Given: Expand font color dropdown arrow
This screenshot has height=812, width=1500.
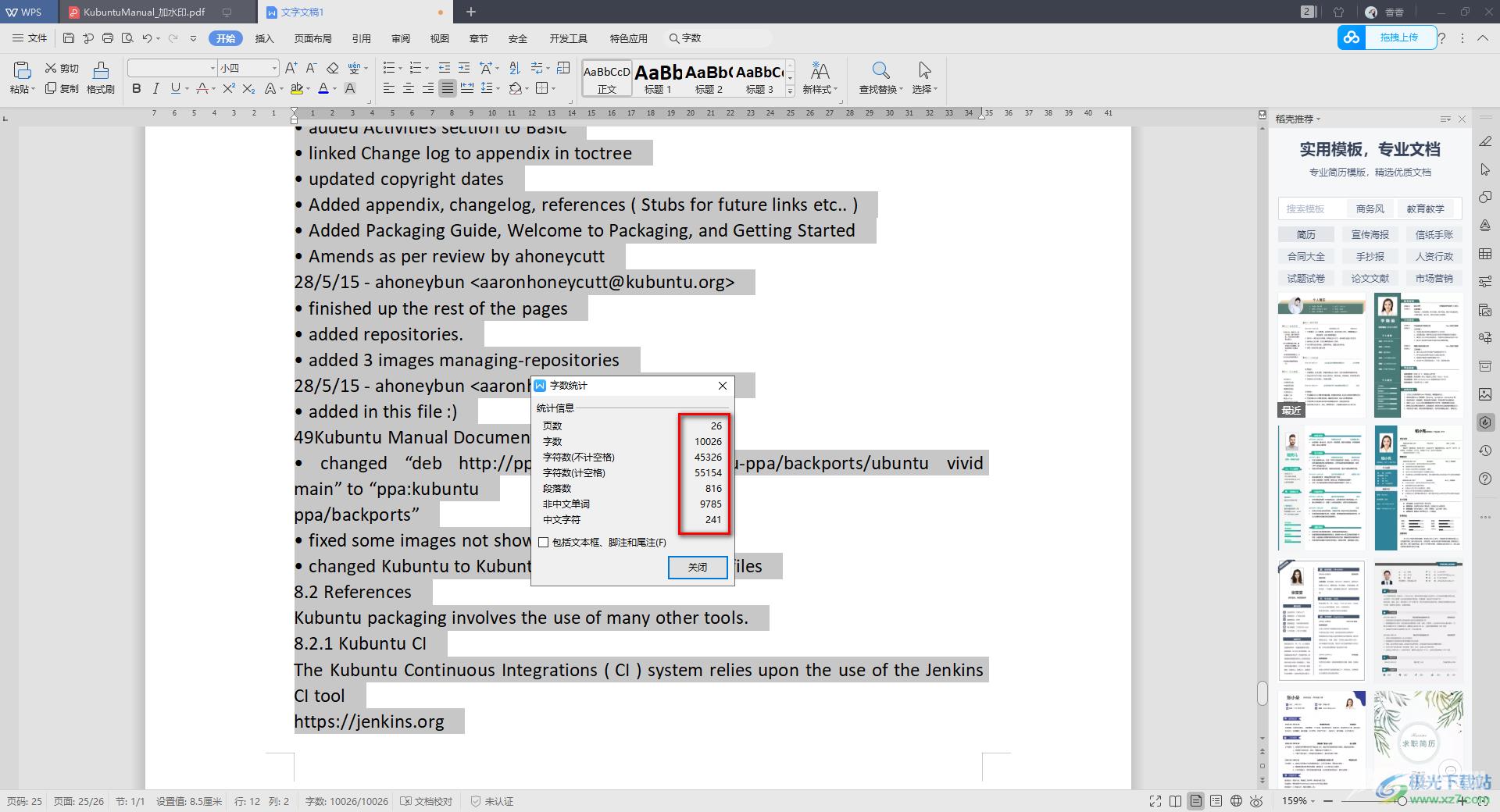Looking at the screenshot, I should [x=334, y=88].
